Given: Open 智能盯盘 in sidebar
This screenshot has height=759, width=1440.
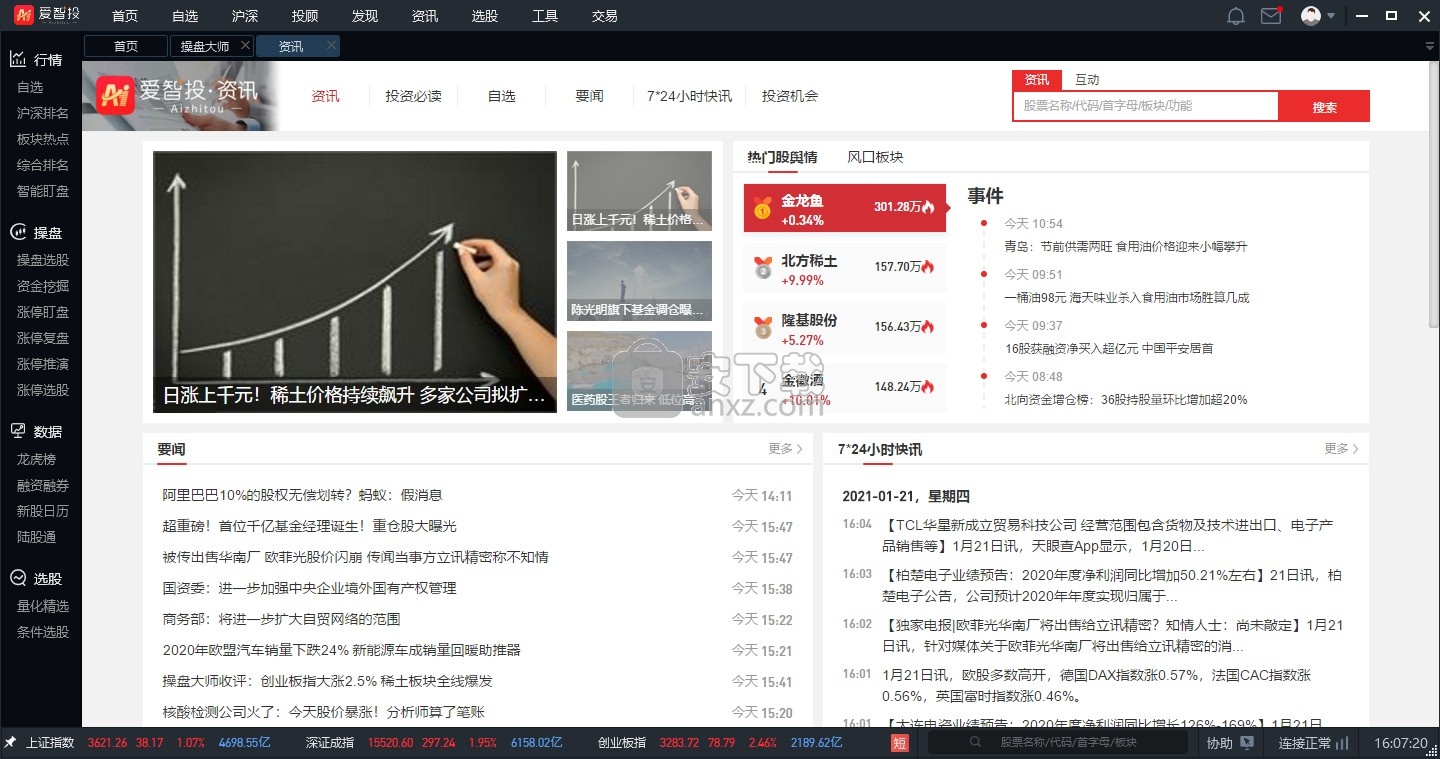Looking at the screenshot, I should [x=43, y=191].
